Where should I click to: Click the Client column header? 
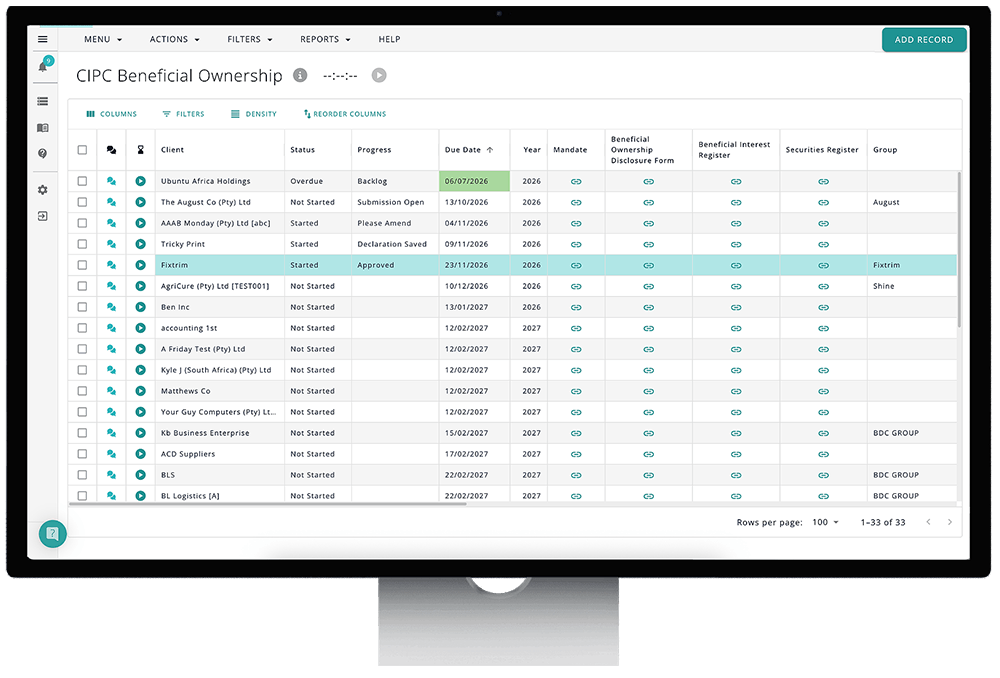172,150
